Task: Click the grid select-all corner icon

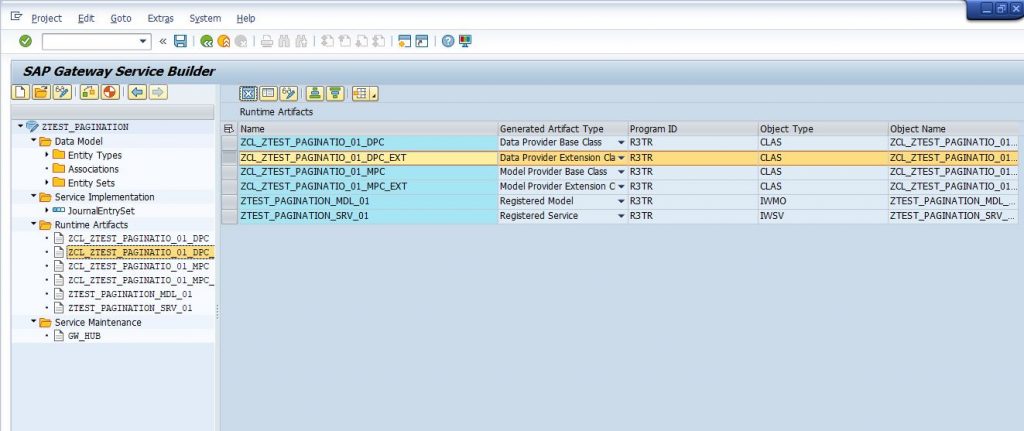Action: point(229,129)
